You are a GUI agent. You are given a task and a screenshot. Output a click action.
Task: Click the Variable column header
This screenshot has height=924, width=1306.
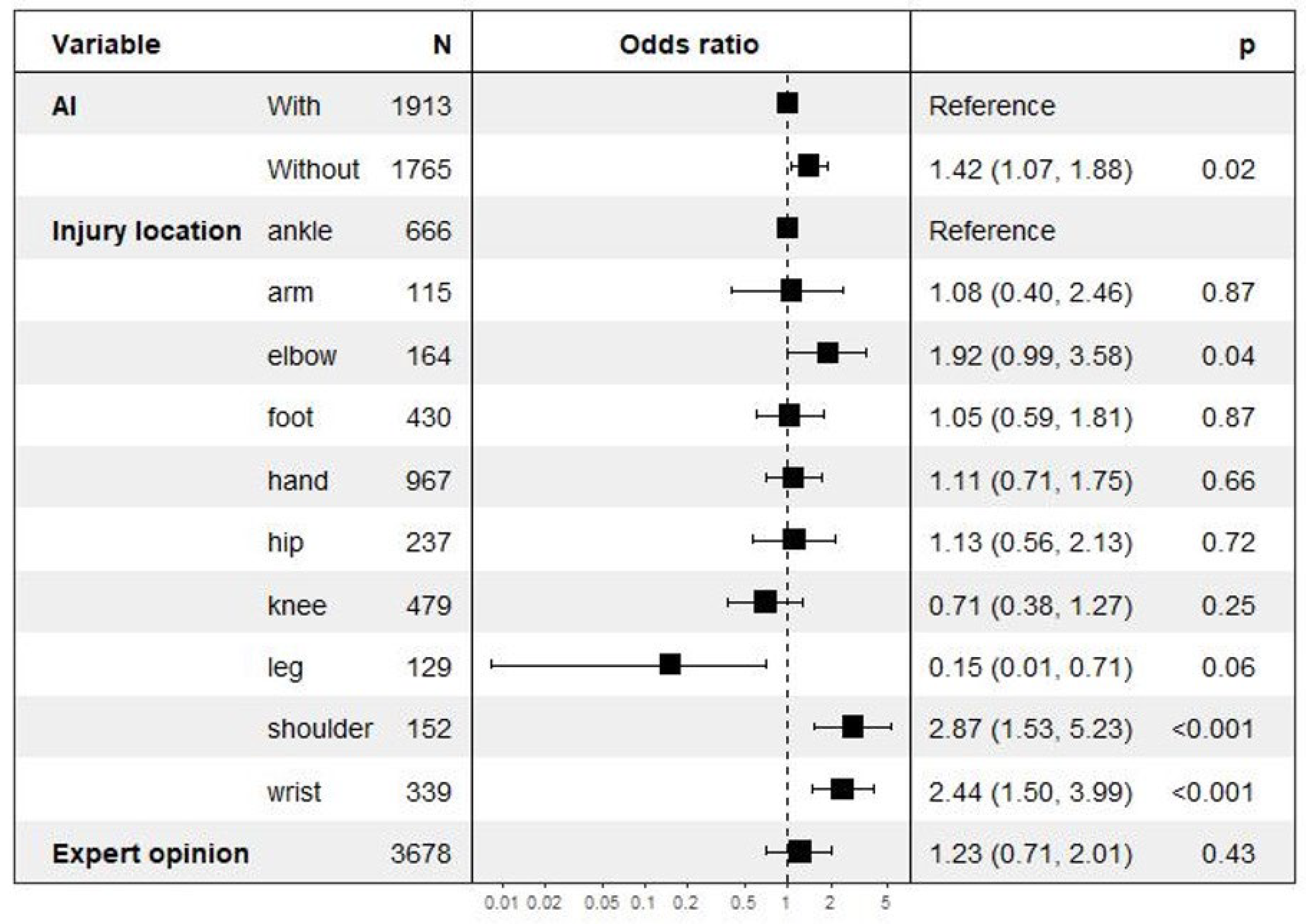[106, 44]
